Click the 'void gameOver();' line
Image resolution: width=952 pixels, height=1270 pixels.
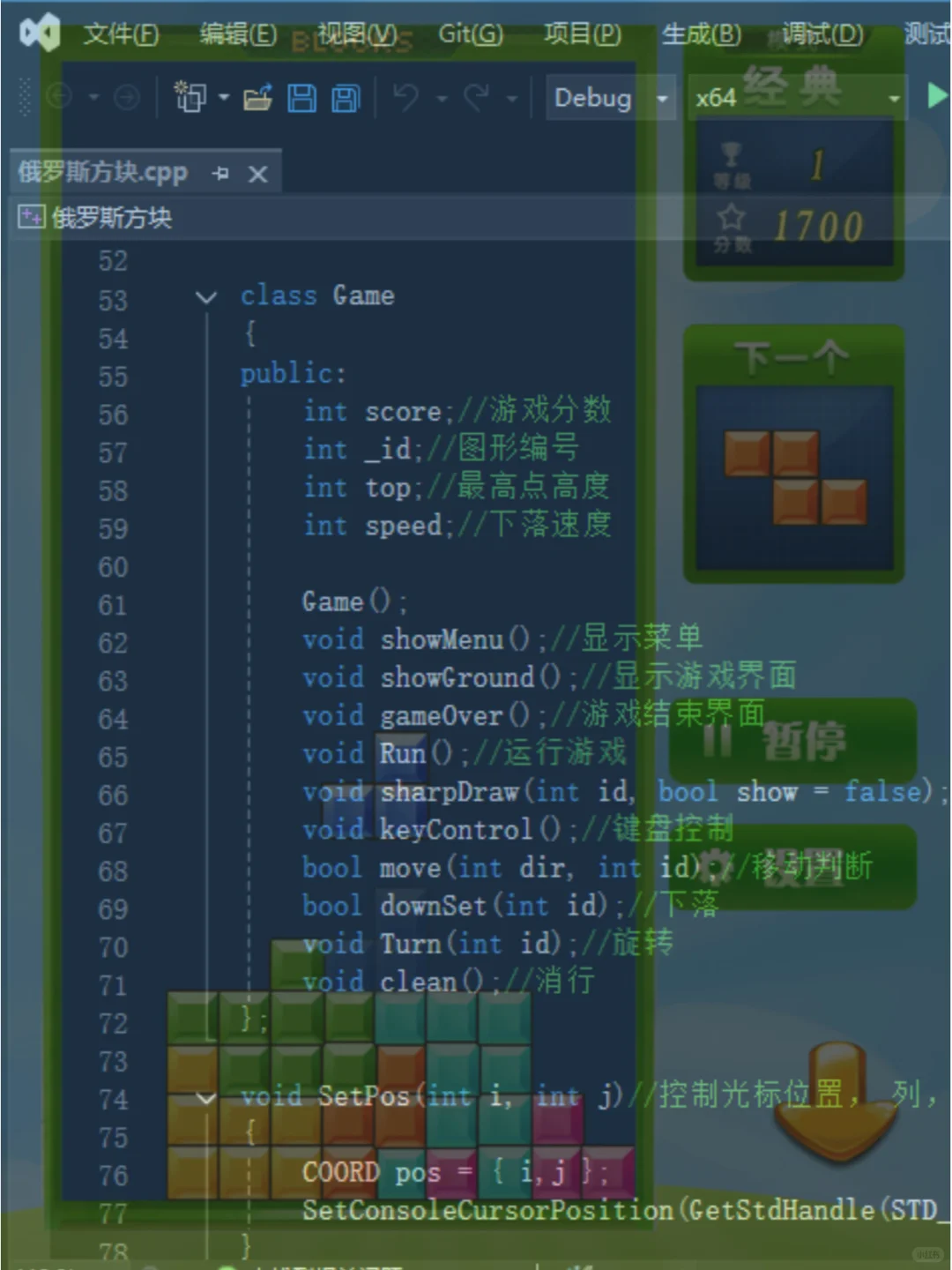[425, 715]
